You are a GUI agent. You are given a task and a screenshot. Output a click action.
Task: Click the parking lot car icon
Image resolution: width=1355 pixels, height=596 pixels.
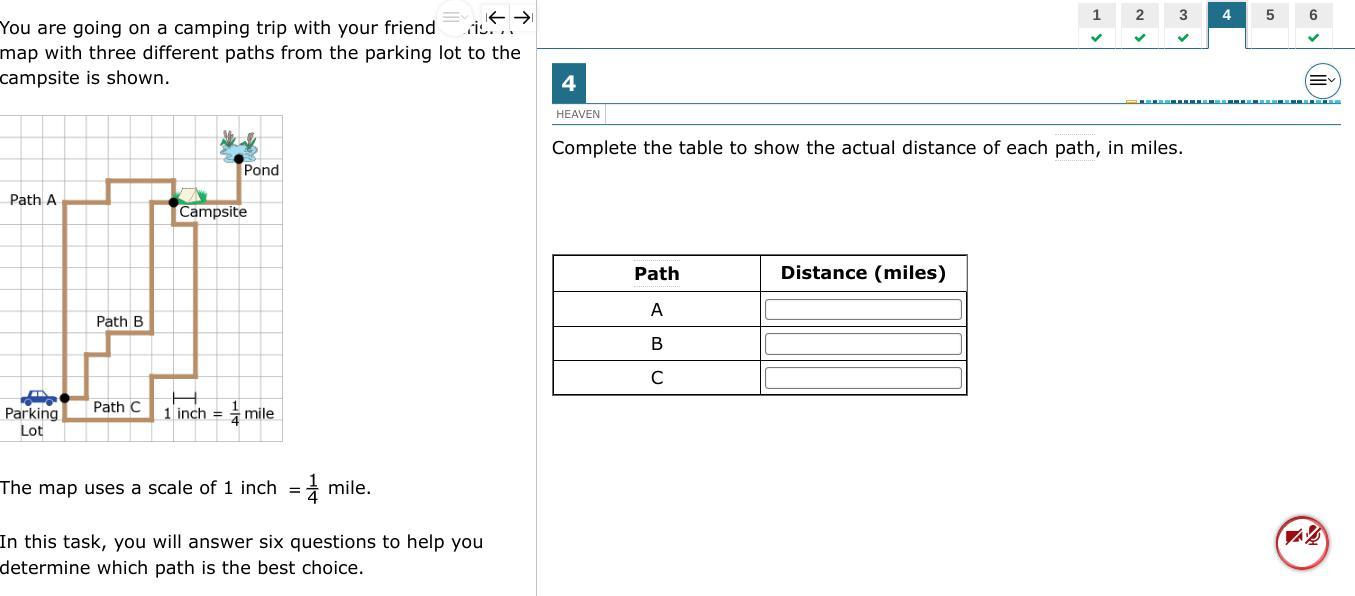tap(38, 398)
